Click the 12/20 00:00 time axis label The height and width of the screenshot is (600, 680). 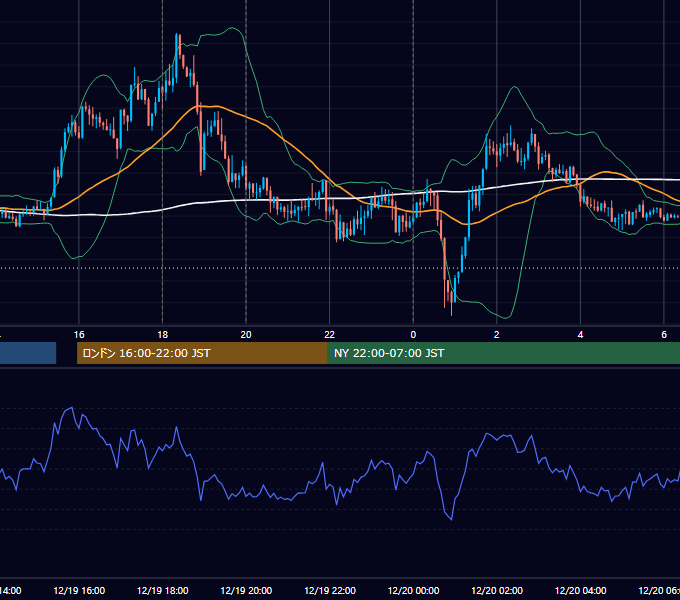pos(413,590)
